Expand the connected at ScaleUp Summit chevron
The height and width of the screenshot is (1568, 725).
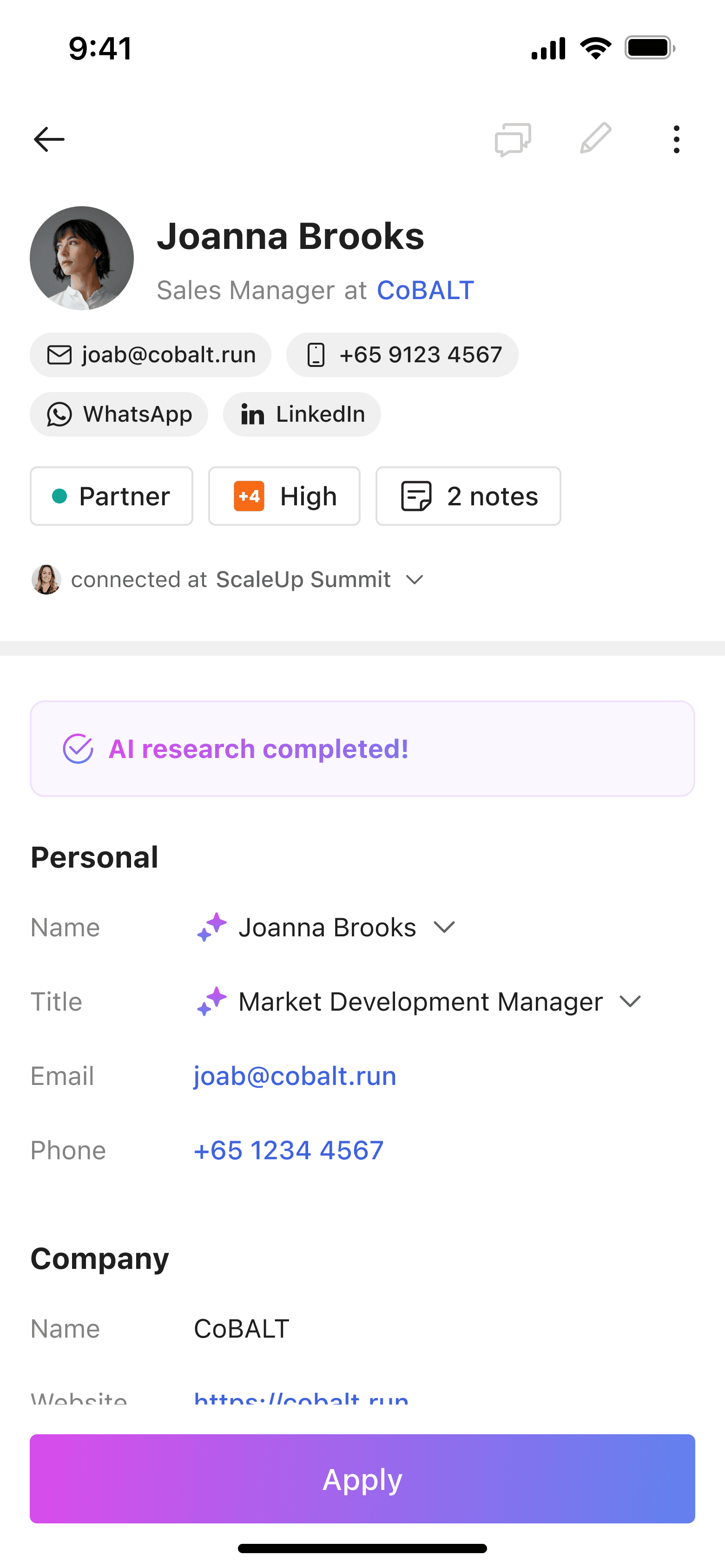tap(414, 580)
